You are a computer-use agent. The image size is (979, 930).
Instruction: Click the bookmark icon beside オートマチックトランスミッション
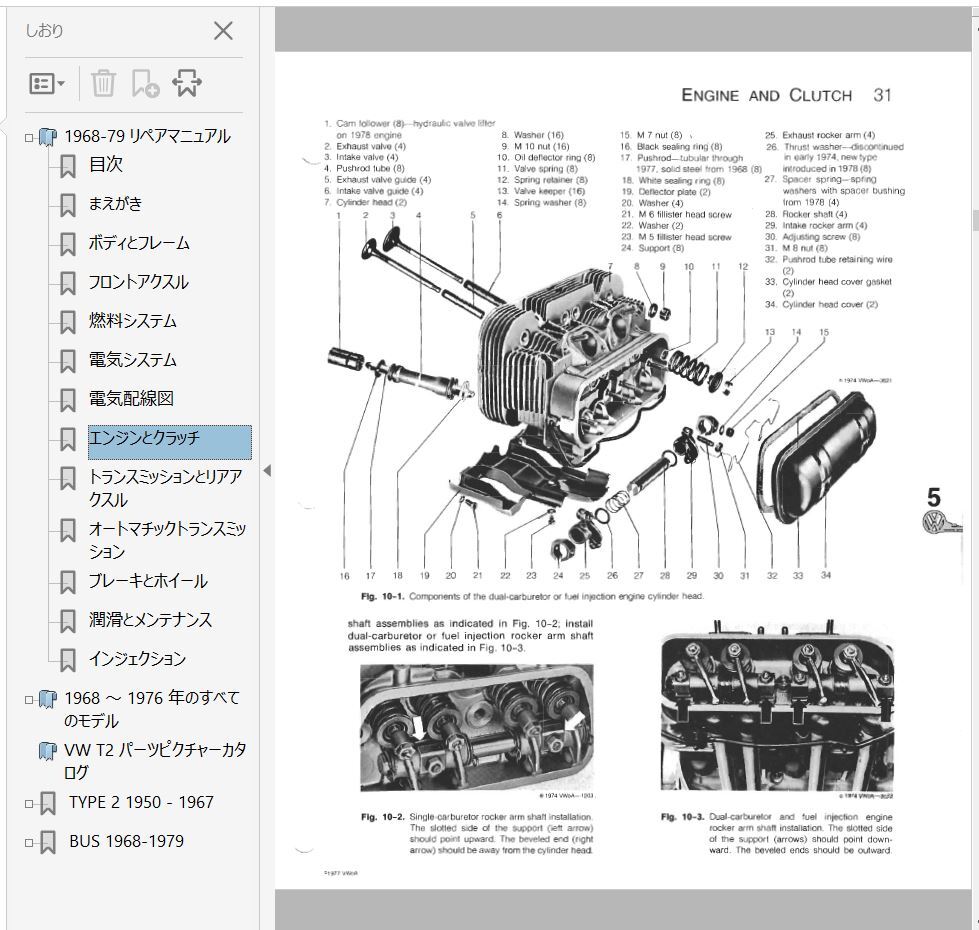click(68, 531)
